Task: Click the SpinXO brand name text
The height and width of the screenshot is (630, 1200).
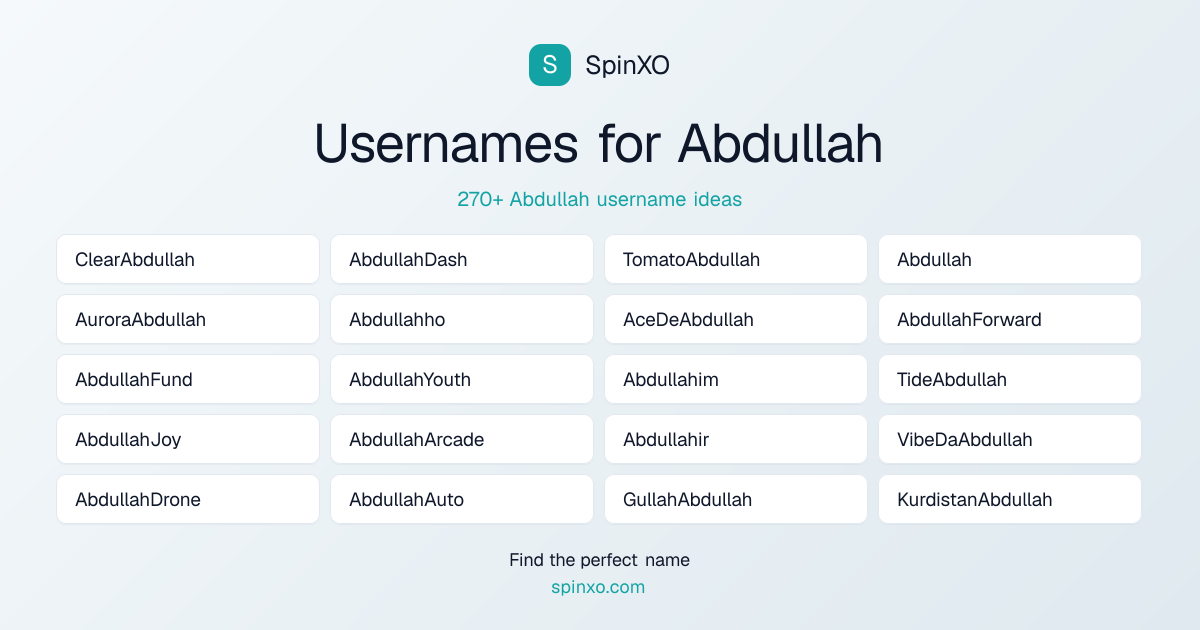Action: (627, 65)
